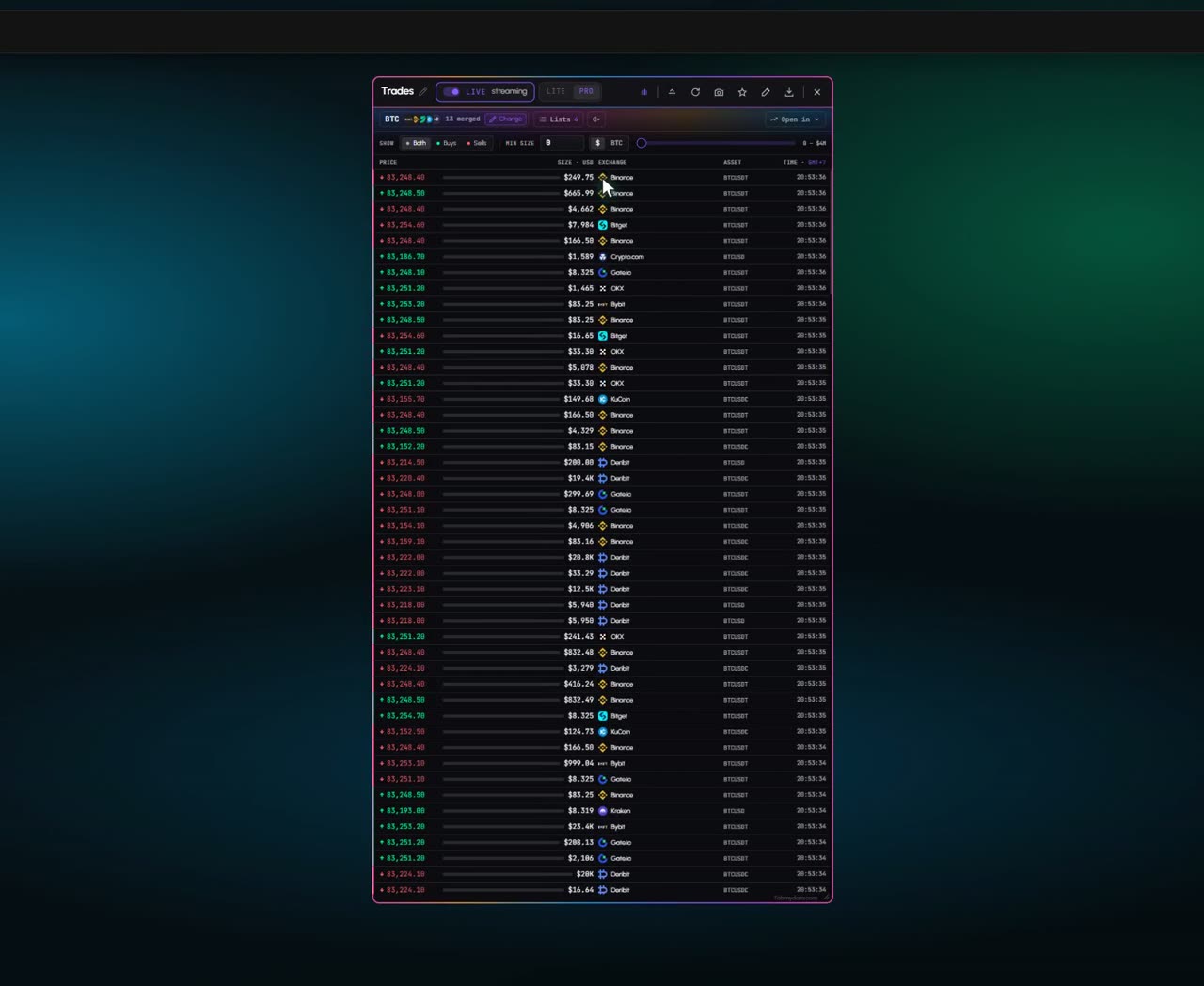Viewport: 1204px width, 986px height.
Task: Click the 83,186.70 price in Crypto.com row
Action: [405, 257]
